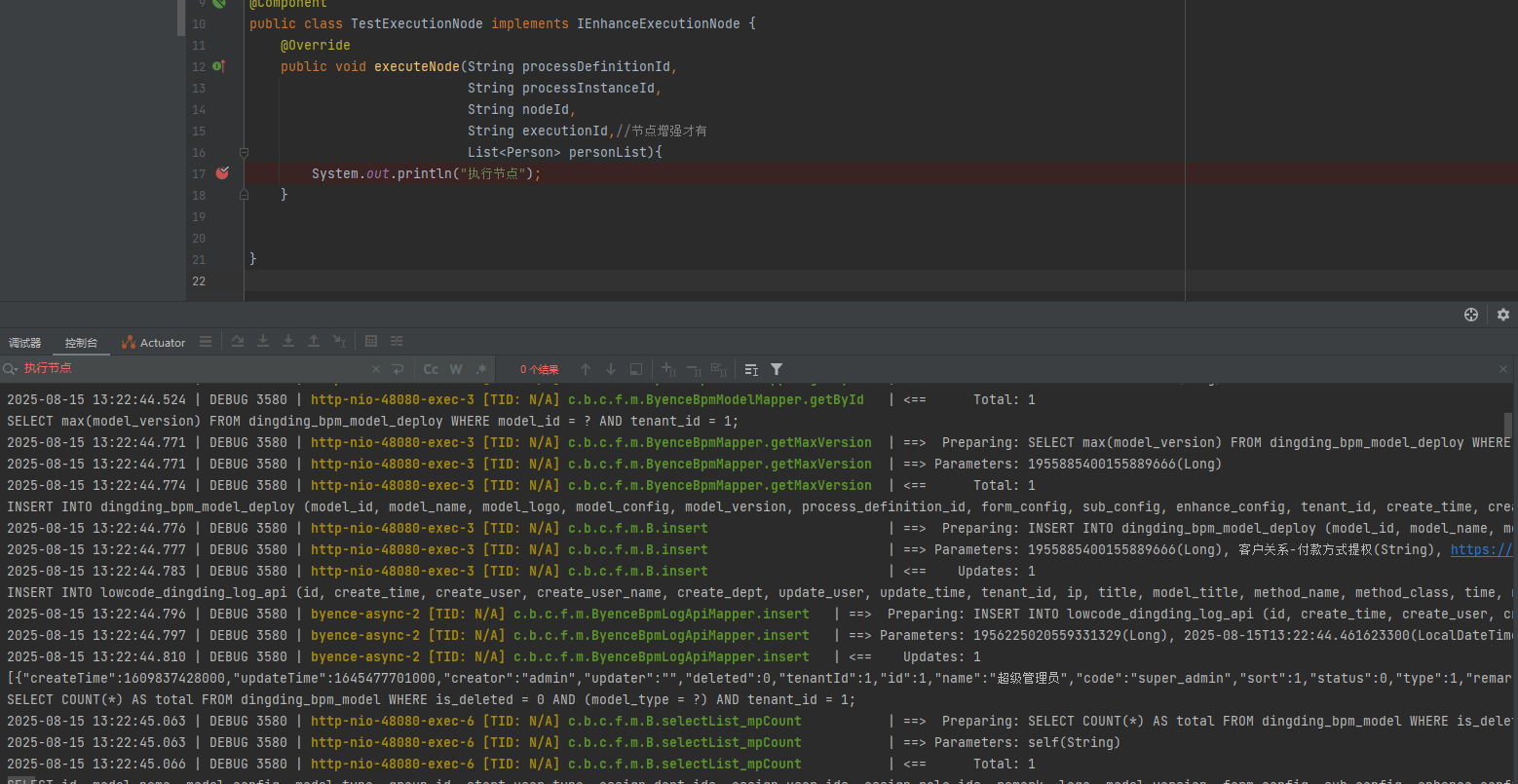Click the Step Out debug icon
Viewport: 1518px width, 784px height.
coord(314,342)
